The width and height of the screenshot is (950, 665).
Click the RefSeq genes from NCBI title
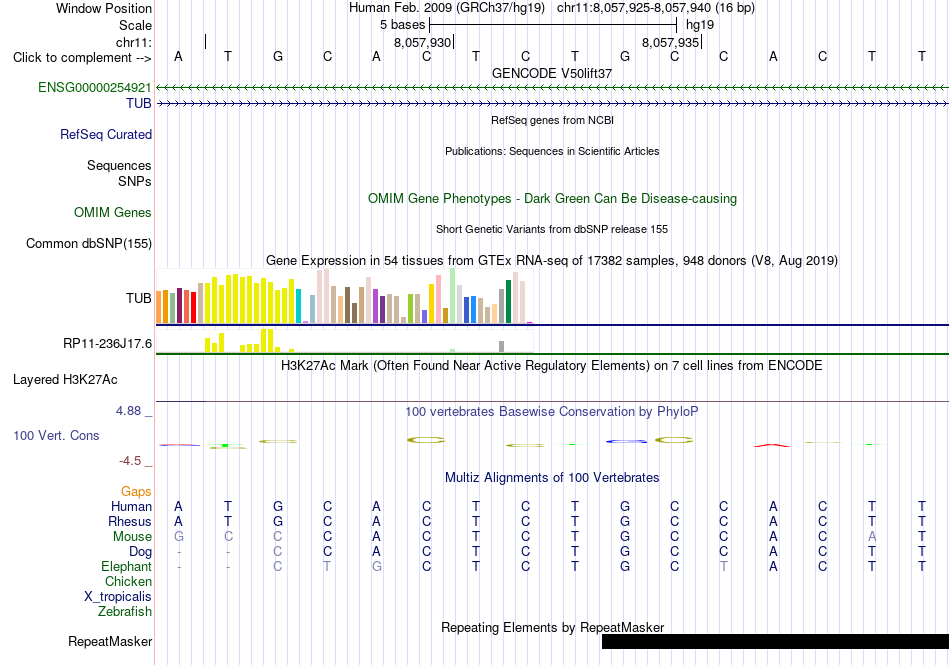[553, 121]
